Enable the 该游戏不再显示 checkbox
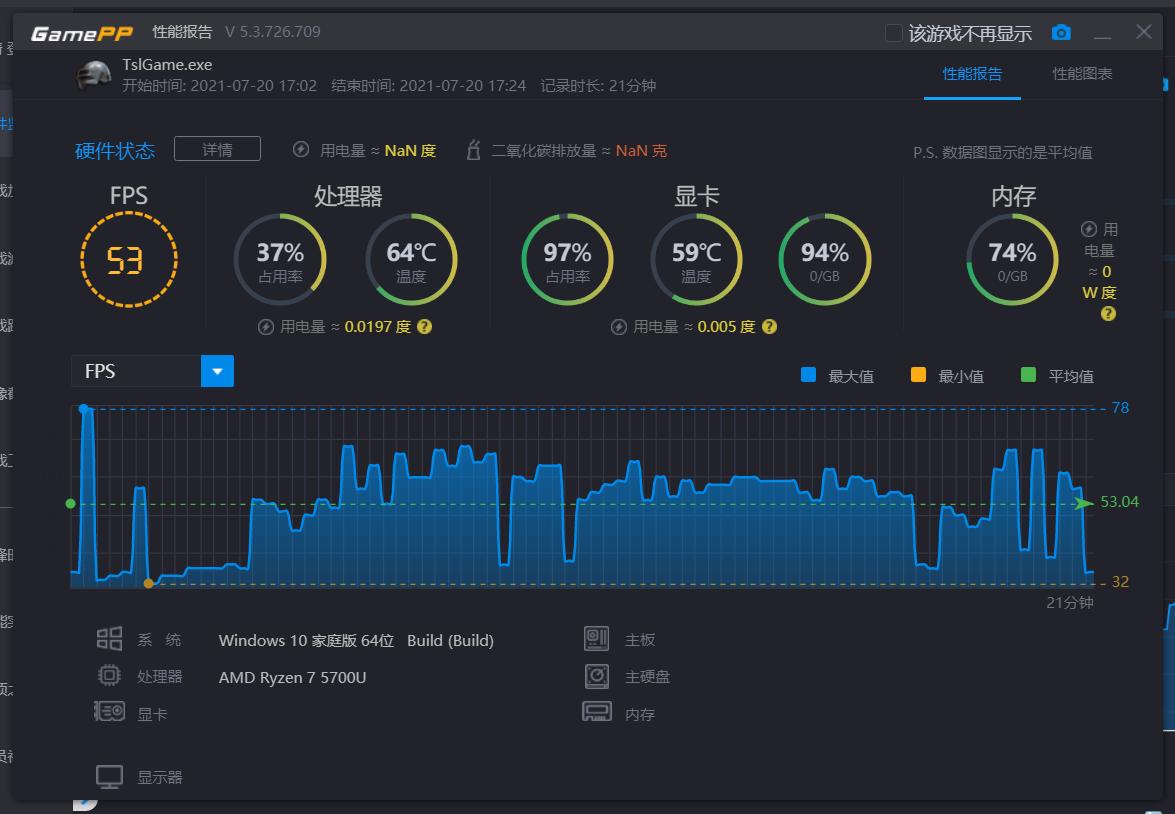Viewport: 1175px width, 814px height. [x=894, y=33]
